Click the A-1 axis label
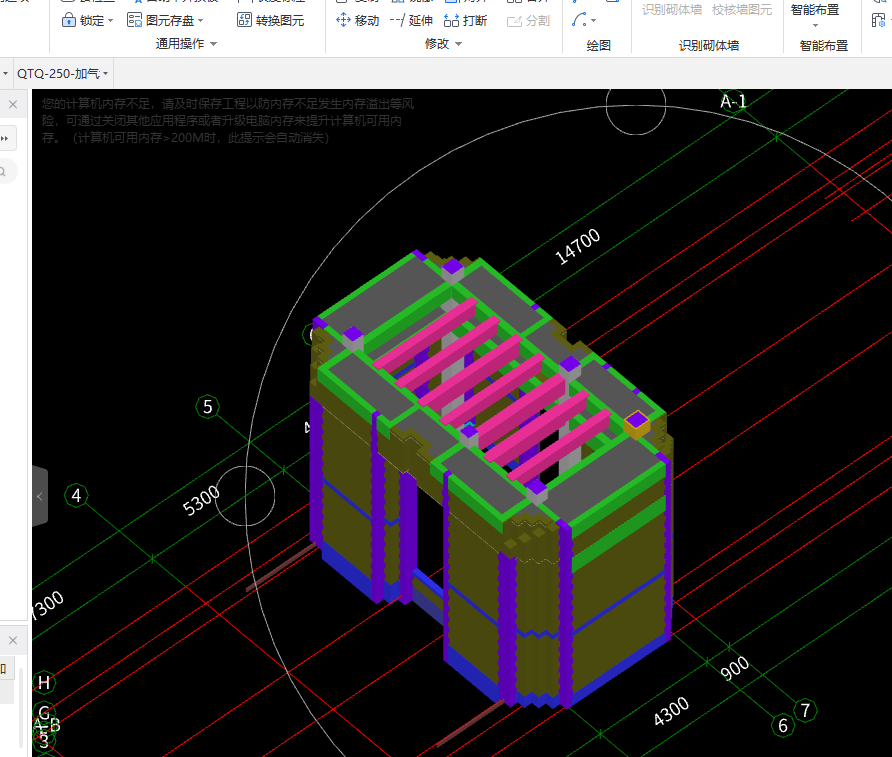This screenshot has height=757, width=892. (733, 102)
